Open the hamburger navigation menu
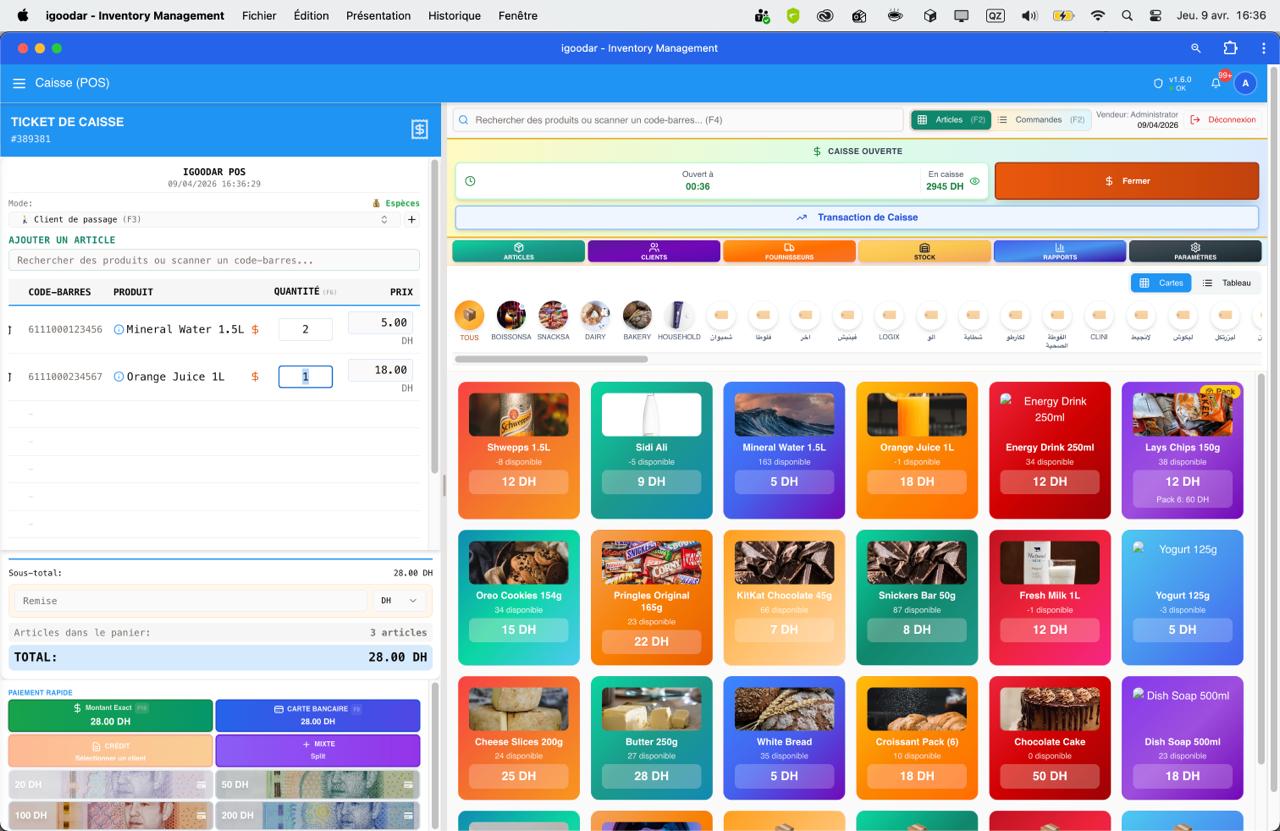 tap(19, 83)
